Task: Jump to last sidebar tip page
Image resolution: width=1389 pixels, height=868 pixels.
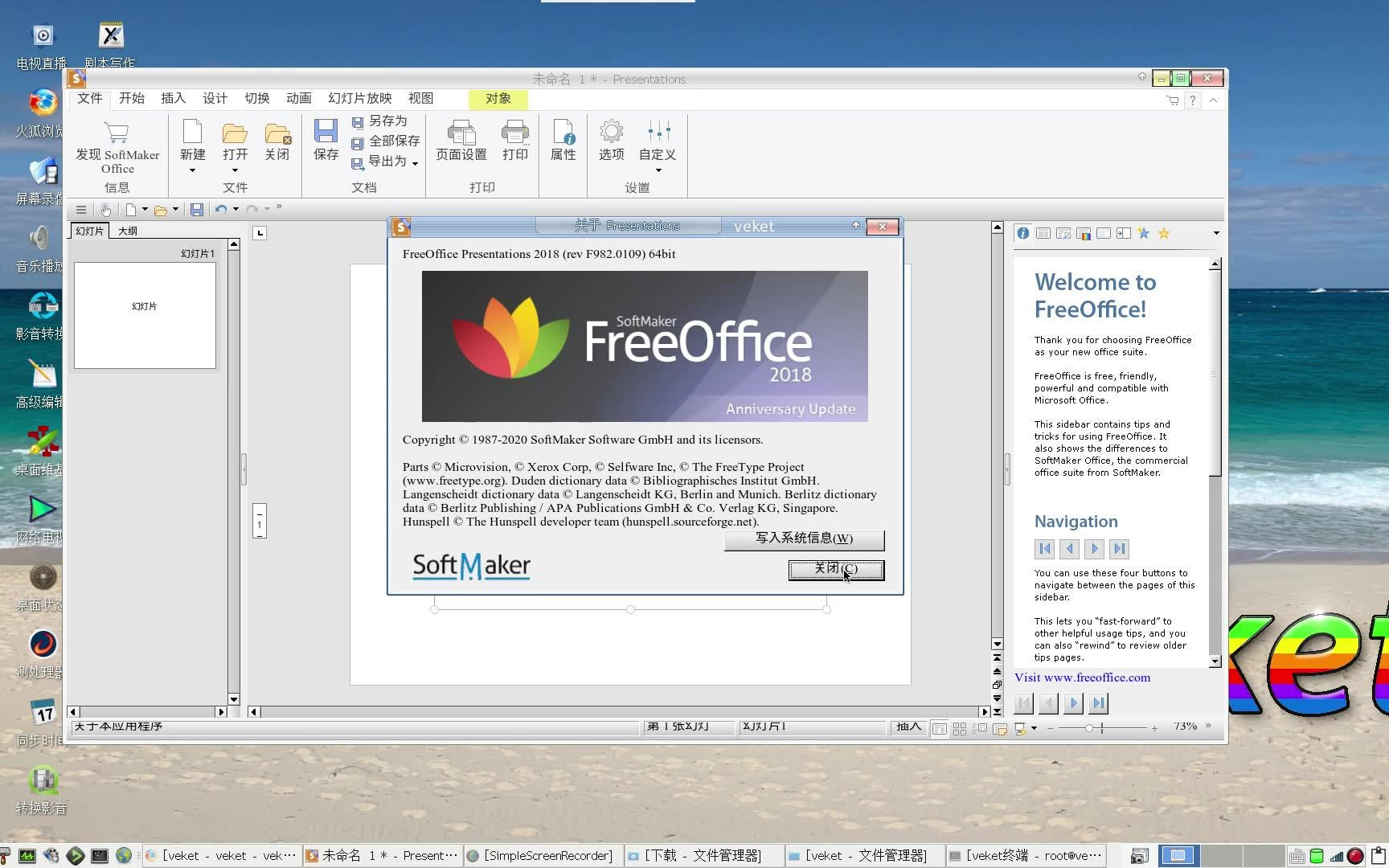Action: (x=1099, y=704)
